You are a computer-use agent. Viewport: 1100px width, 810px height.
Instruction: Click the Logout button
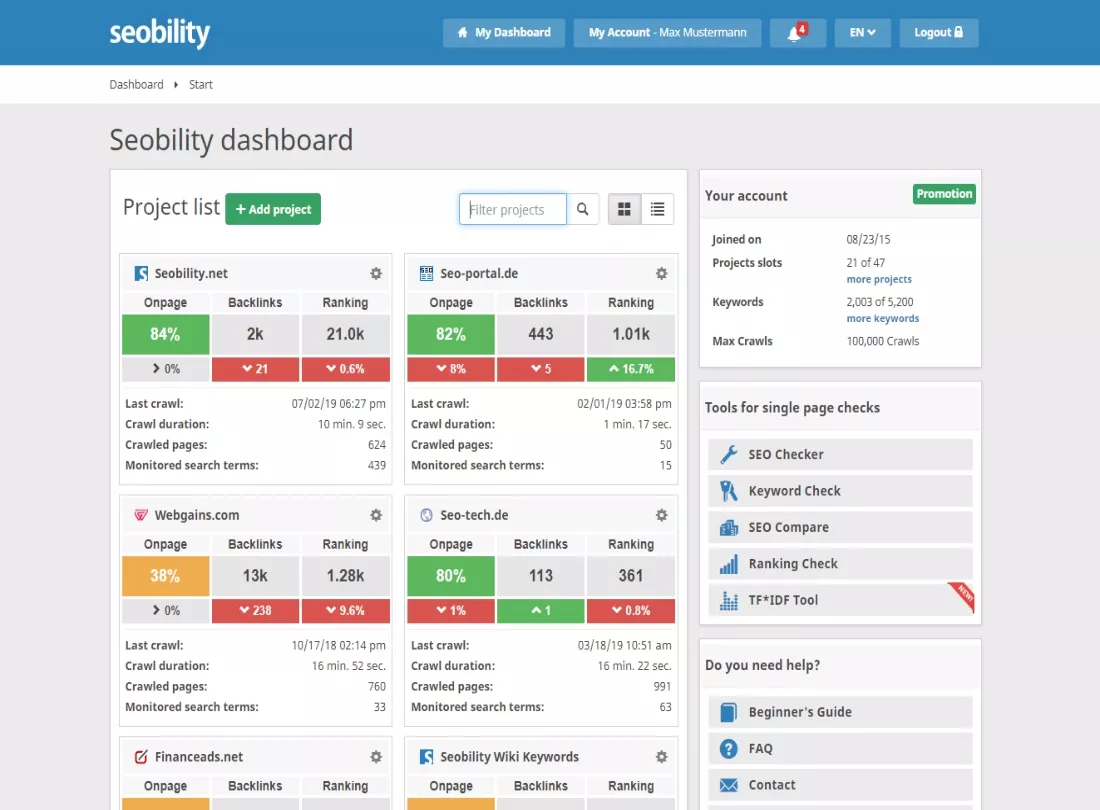tap(938, 33)
